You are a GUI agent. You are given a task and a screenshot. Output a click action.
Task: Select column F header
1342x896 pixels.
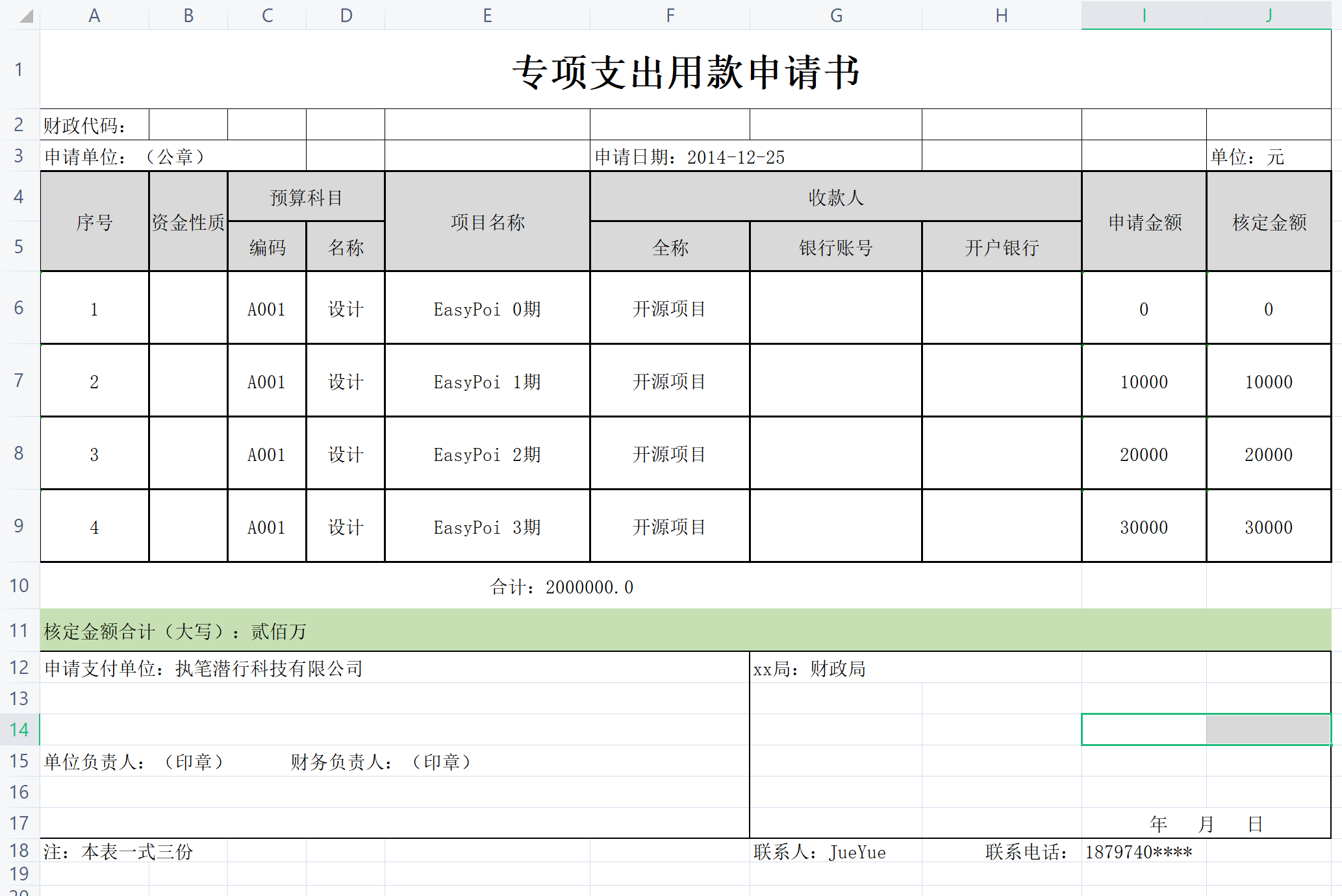670,15
